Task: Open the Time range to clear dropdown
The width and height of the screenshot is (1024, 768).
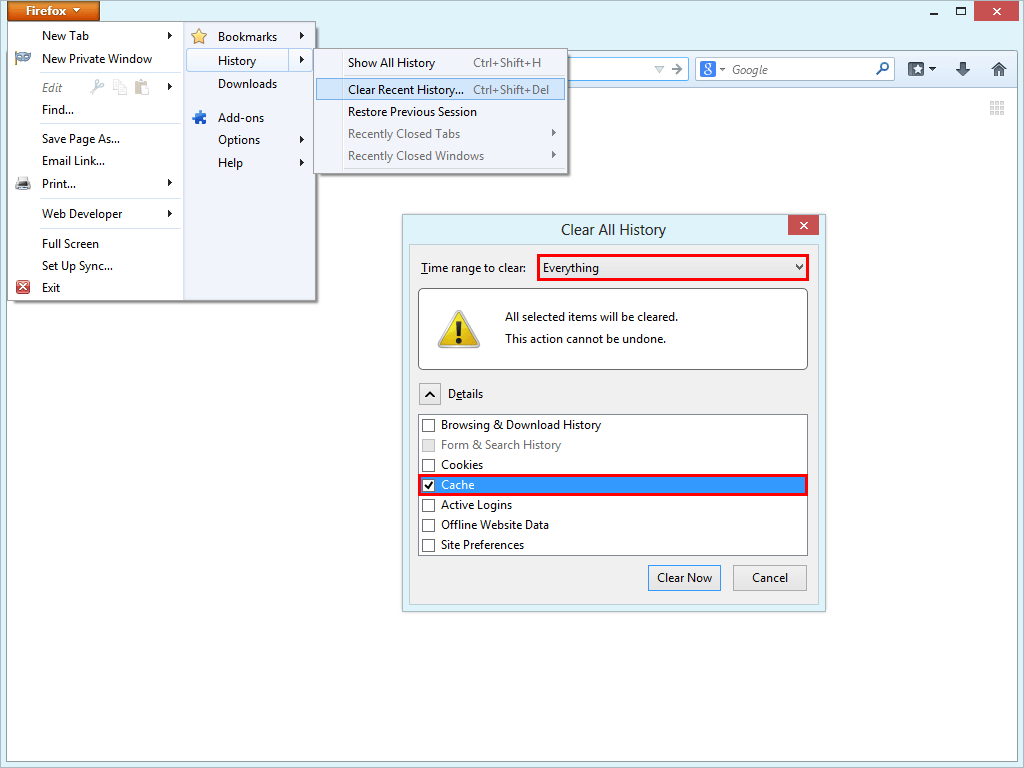Action: 672,267
